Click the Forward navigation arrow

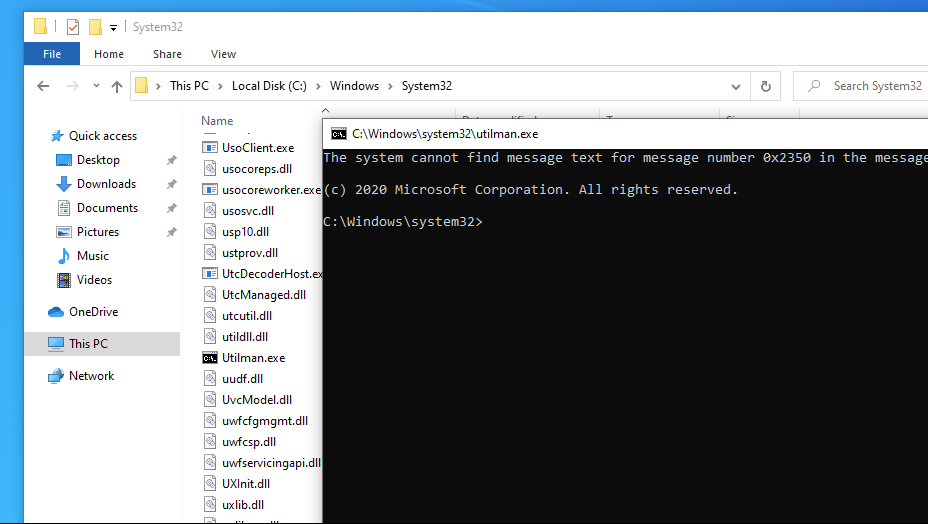(73, 86)
